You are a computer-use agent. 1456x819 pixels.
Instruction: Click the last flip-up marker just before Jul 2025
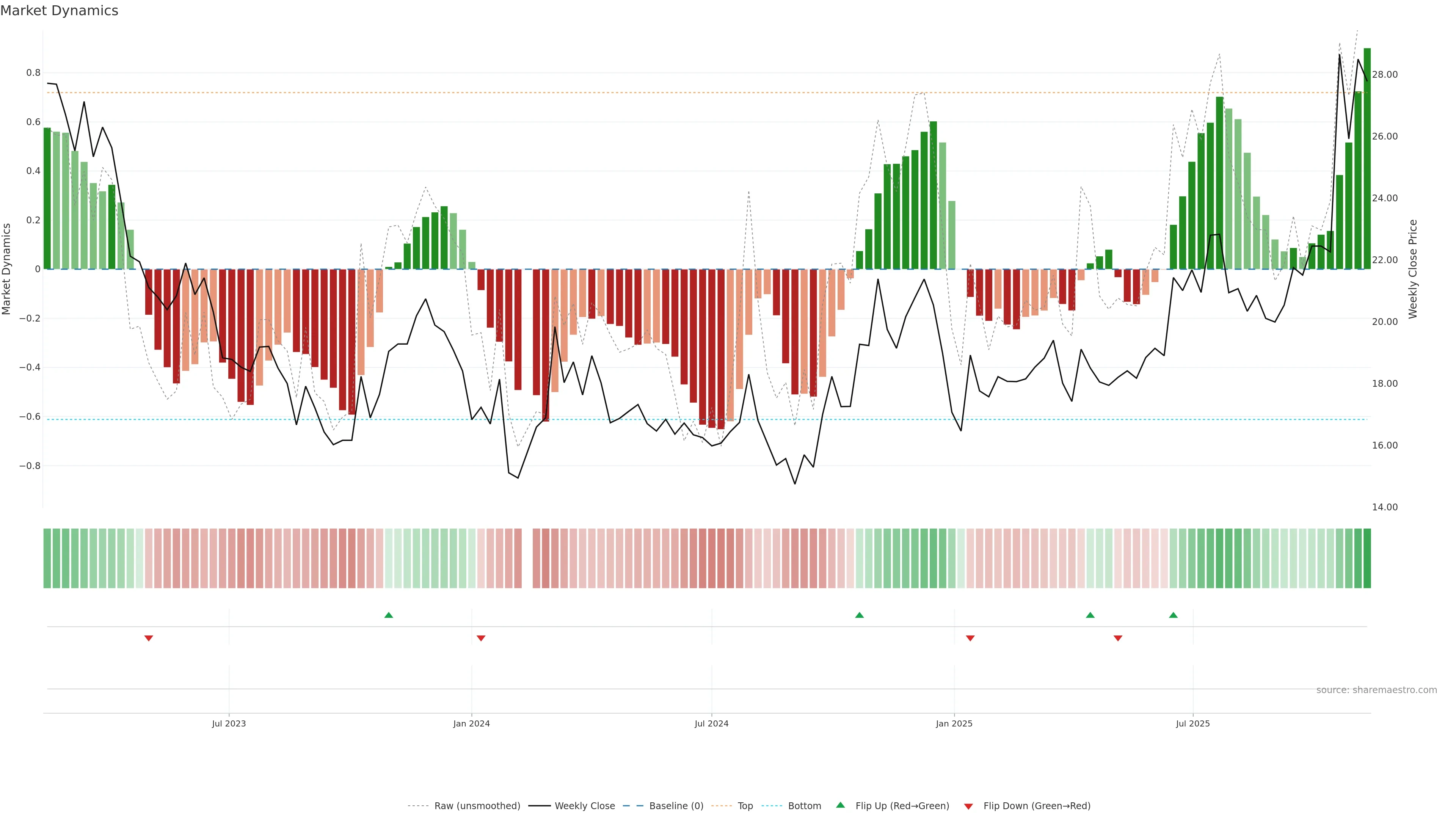pyautogui.click(x=1174, y=615)
